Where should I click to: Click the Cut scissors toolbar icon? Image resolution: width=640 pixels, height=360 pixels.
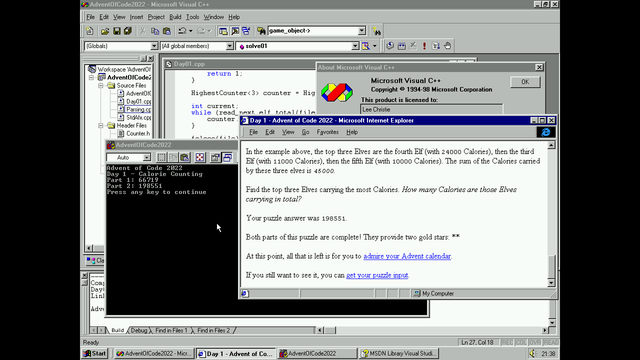[143, 31]
